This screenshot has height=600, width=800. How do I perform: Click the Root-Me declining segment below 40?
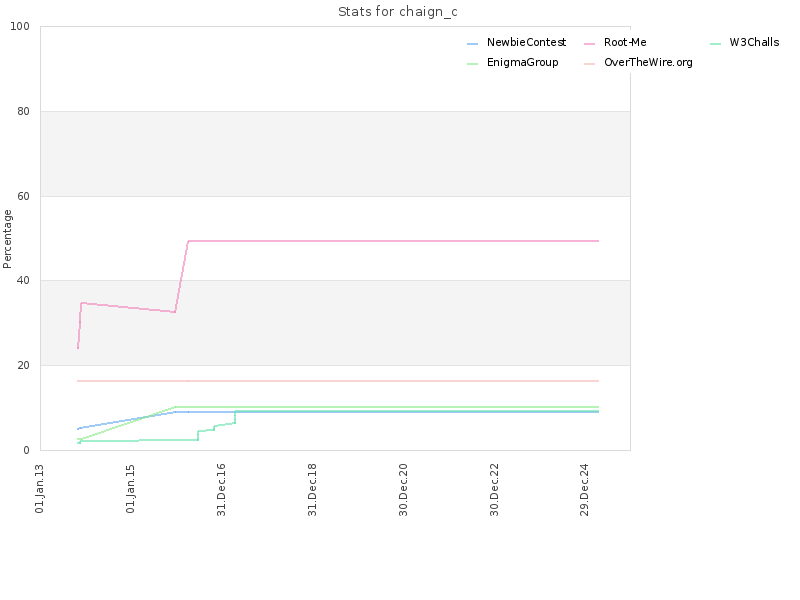coord(129,308)
